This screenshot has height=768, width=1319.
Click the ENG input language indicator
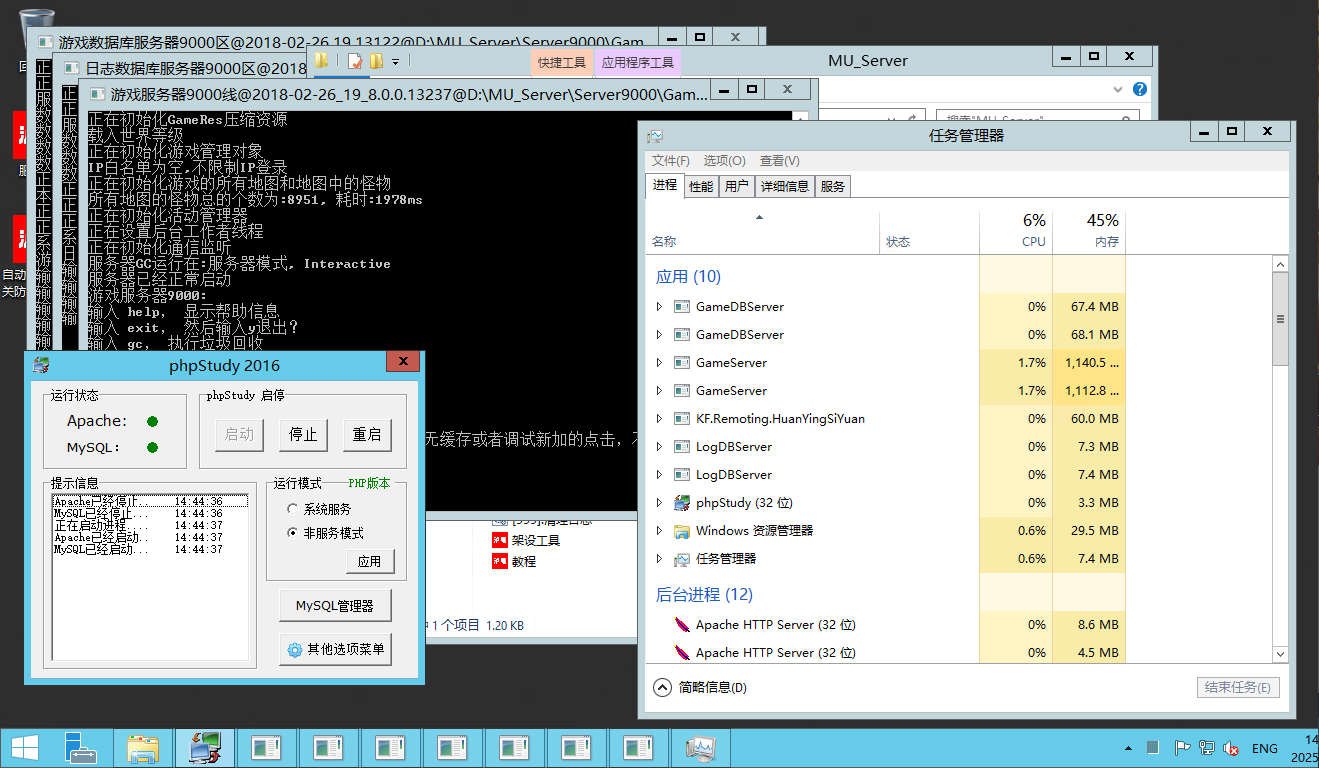point(1264,748)
